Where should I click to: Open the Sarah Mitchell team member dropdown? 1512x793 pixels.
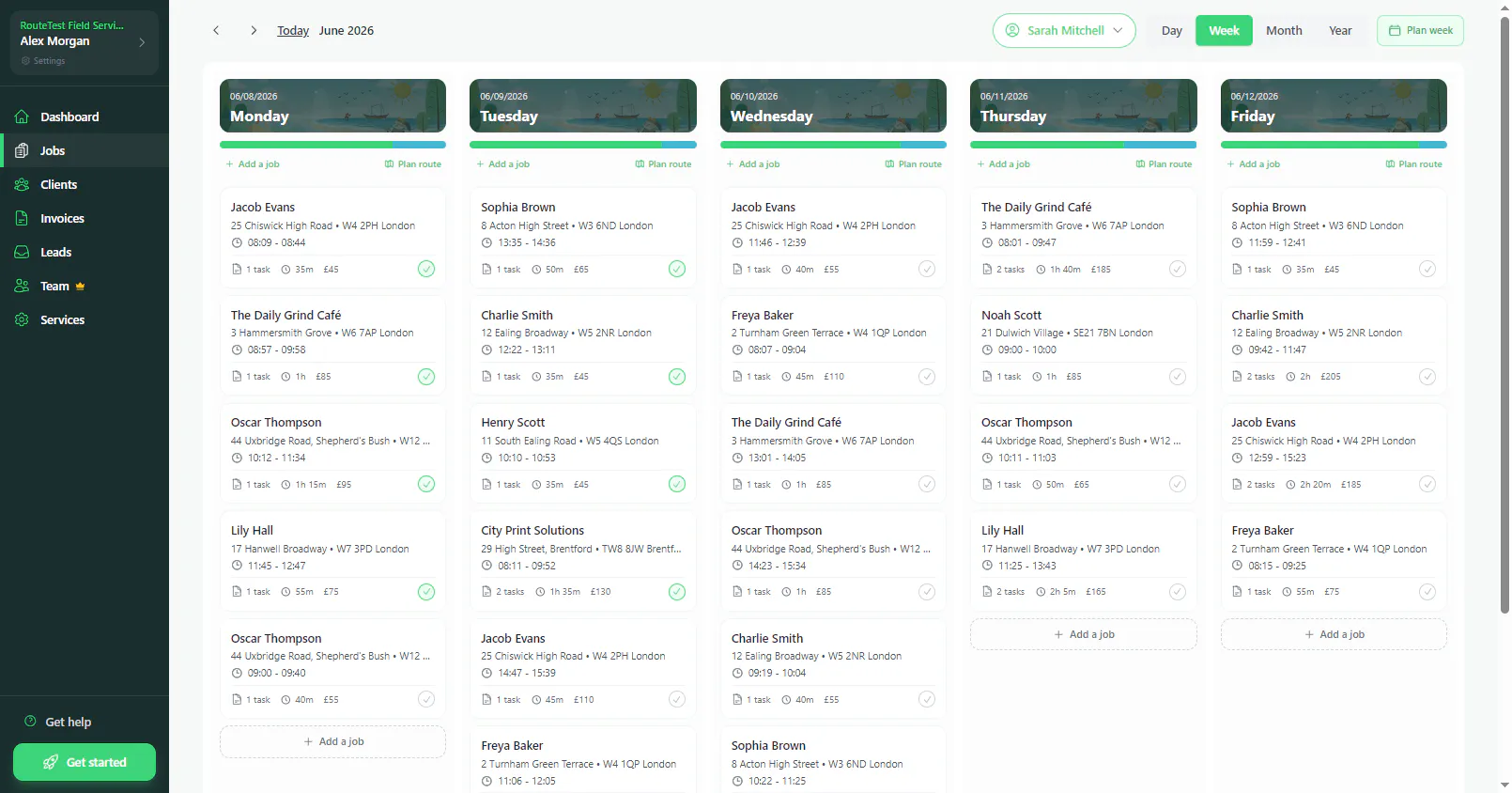[1064, 30]
